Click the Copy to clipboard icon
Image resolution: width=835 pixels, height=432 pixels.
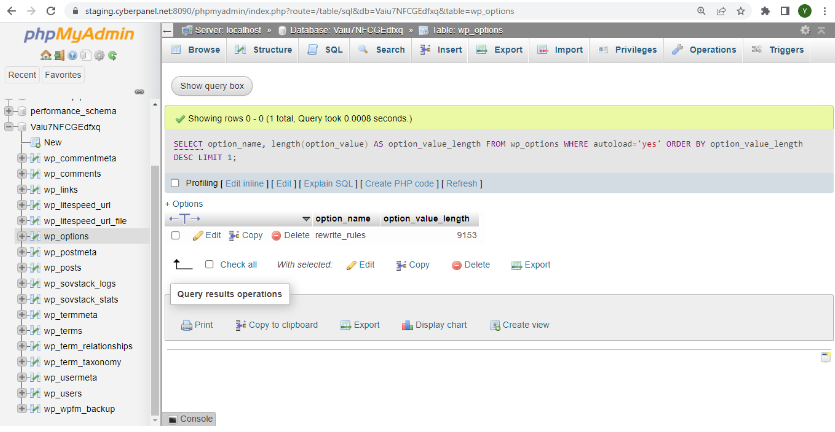[241, 325]
